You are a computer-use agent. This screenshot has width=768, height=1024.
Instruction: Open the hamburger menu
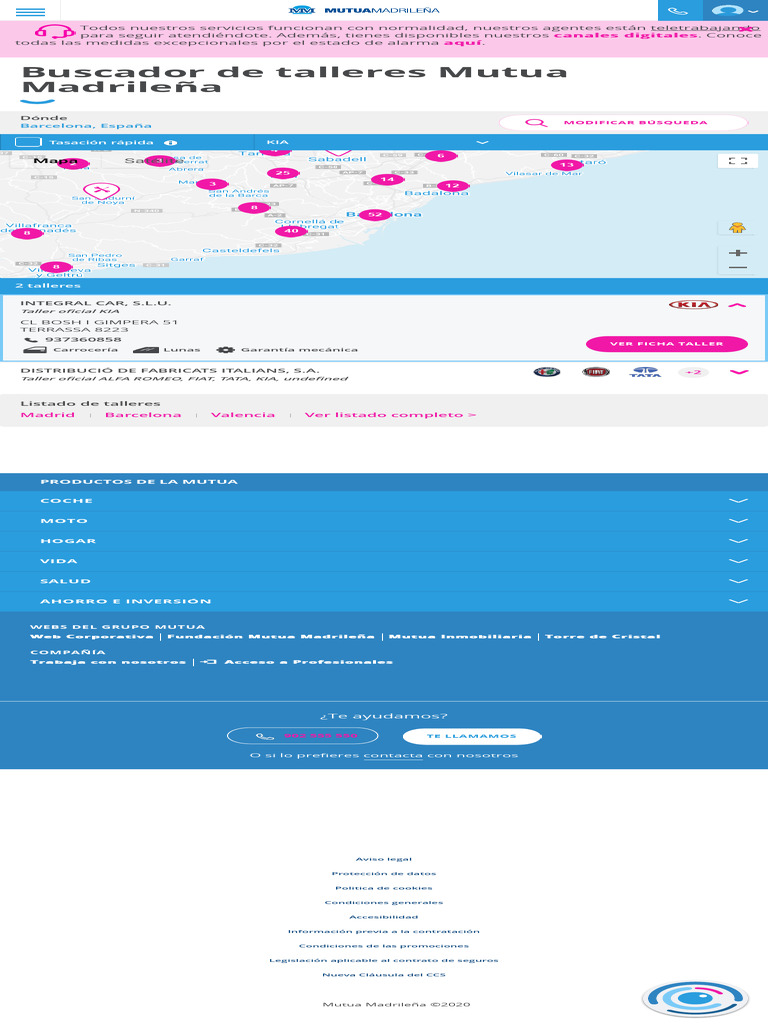pyautogui.click(x=30, y=12)
